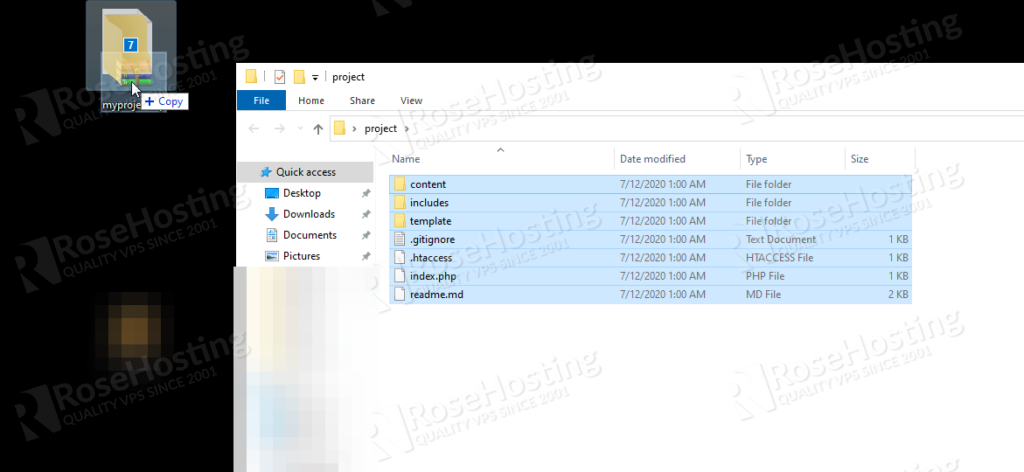Click the New folder icon in quick access toolbar
Image resolution: width=1024 pixels, height=472 pixels.
coord(299,77)
